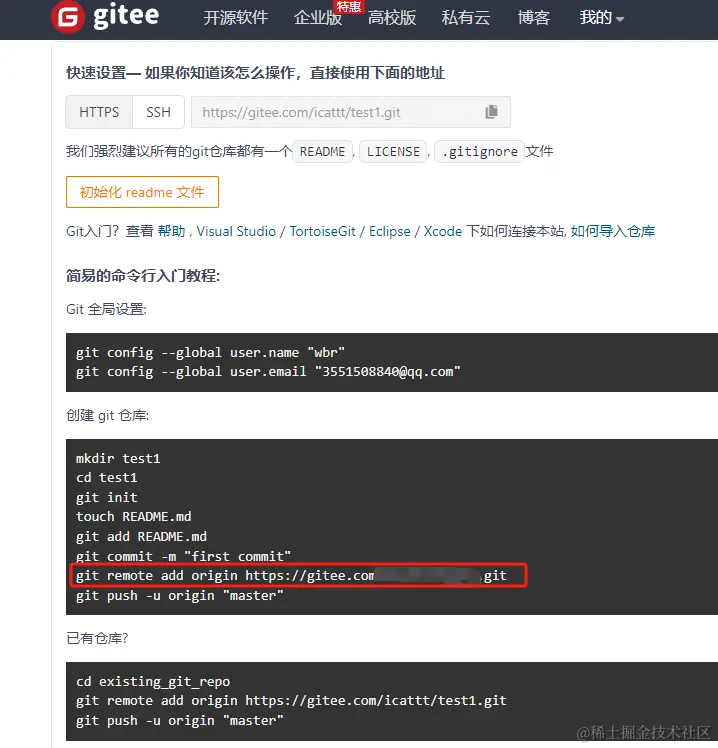Image resolution: width=718 pixels, height=748 pixels.
Task: Click the gitee wordmark text
Action: [x=126, y=16]
